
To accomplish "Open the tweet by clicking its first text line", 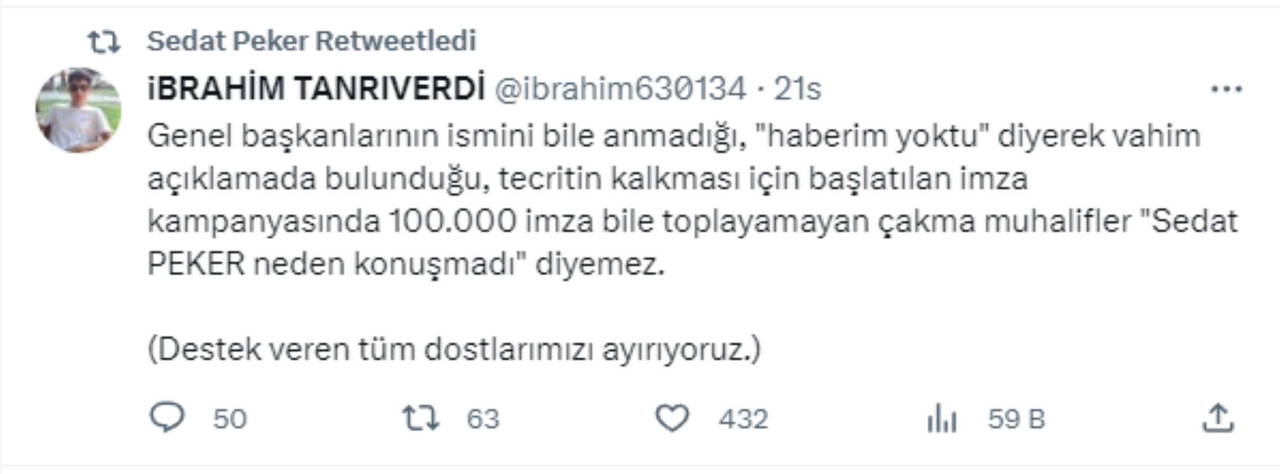I will point(673,137).
